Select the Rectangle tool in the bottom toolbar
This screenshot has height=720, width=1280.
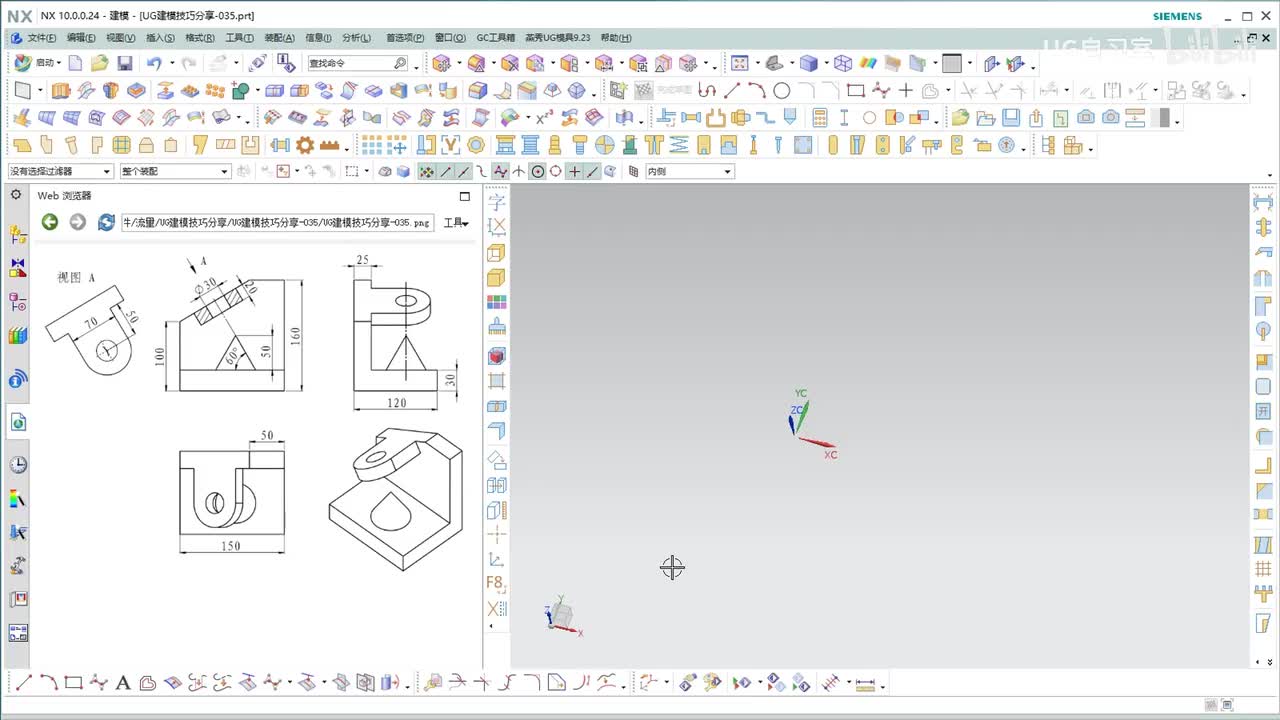73,683
